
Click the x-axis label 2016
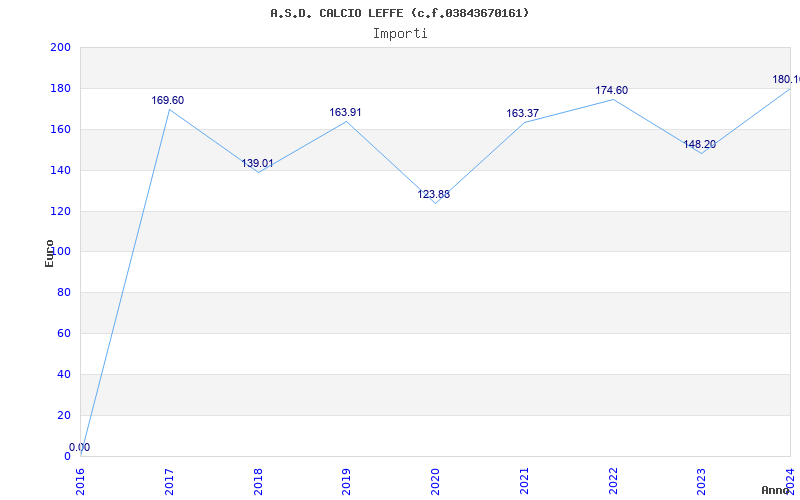tap(81, 482)
